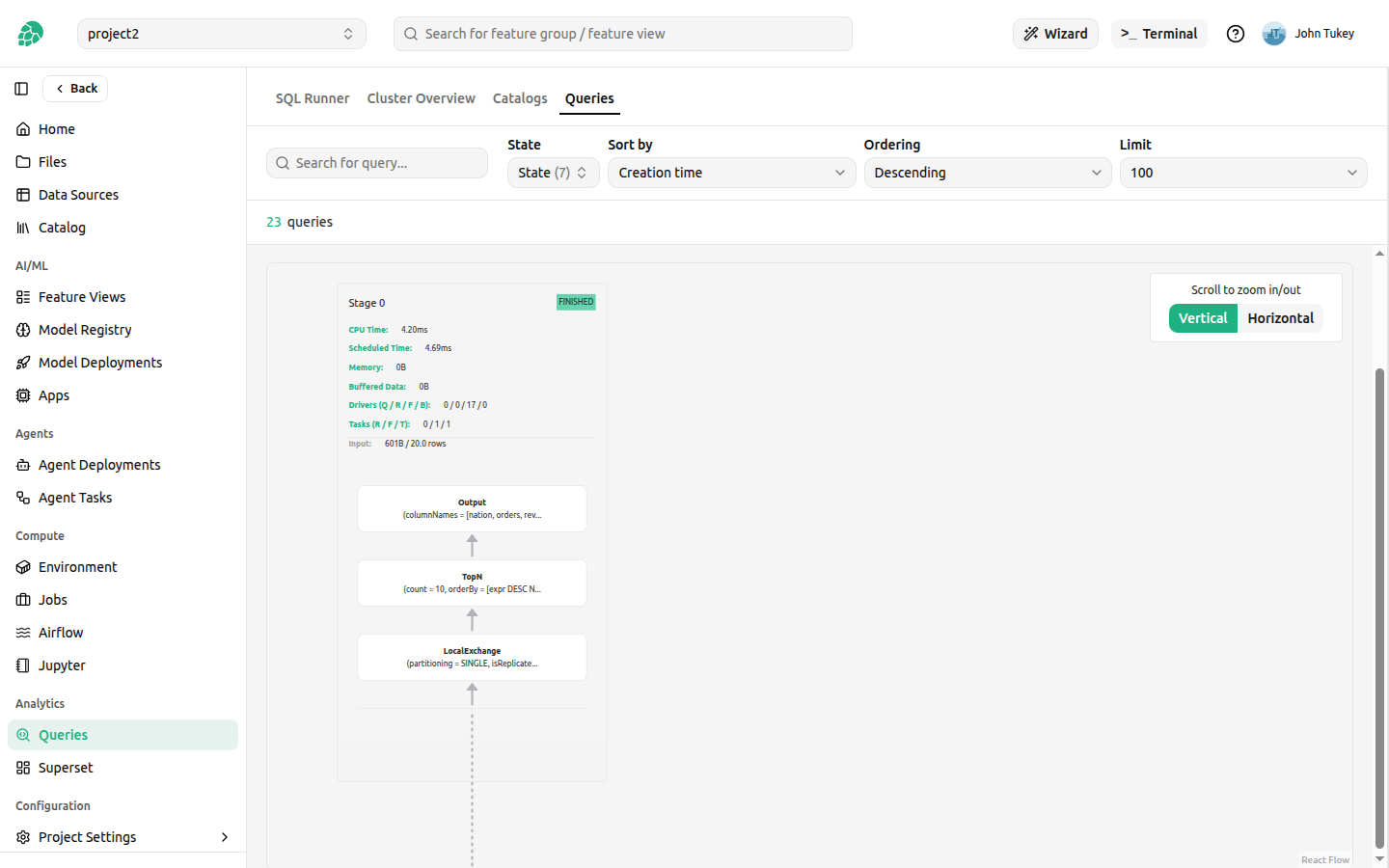Focus the feature group search field
This screenshot has width=1389, height=868.
coord(623,34)
